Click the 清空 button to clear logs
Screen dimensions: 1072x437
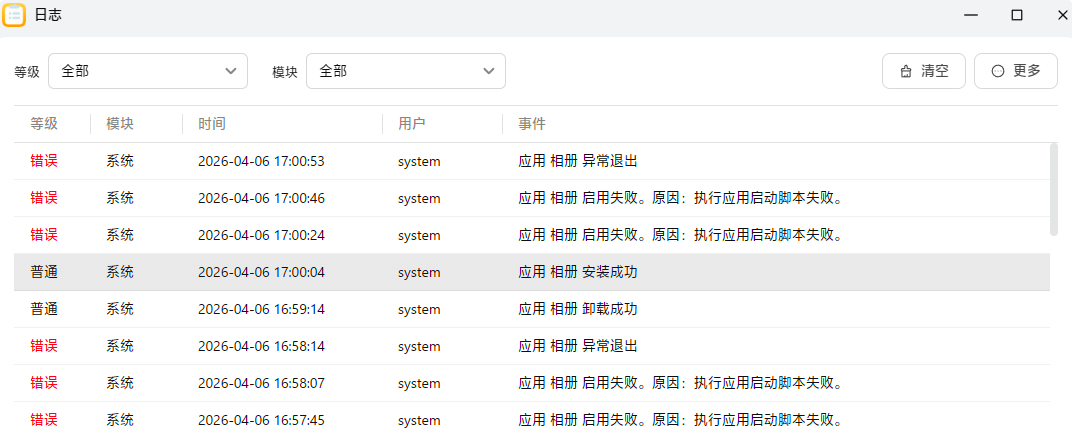pos(924,71)
